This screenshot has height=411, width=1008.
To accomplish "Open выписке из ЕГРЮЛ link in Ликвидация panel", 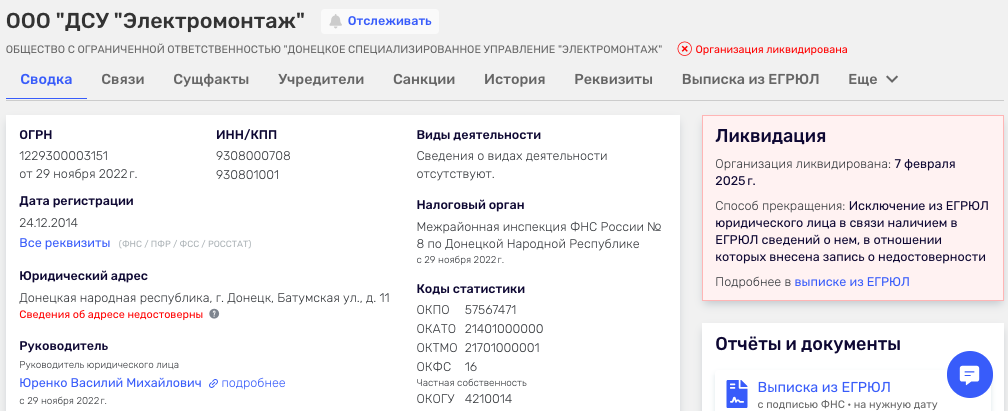I will pyautogui.click(x=852, y=282).
